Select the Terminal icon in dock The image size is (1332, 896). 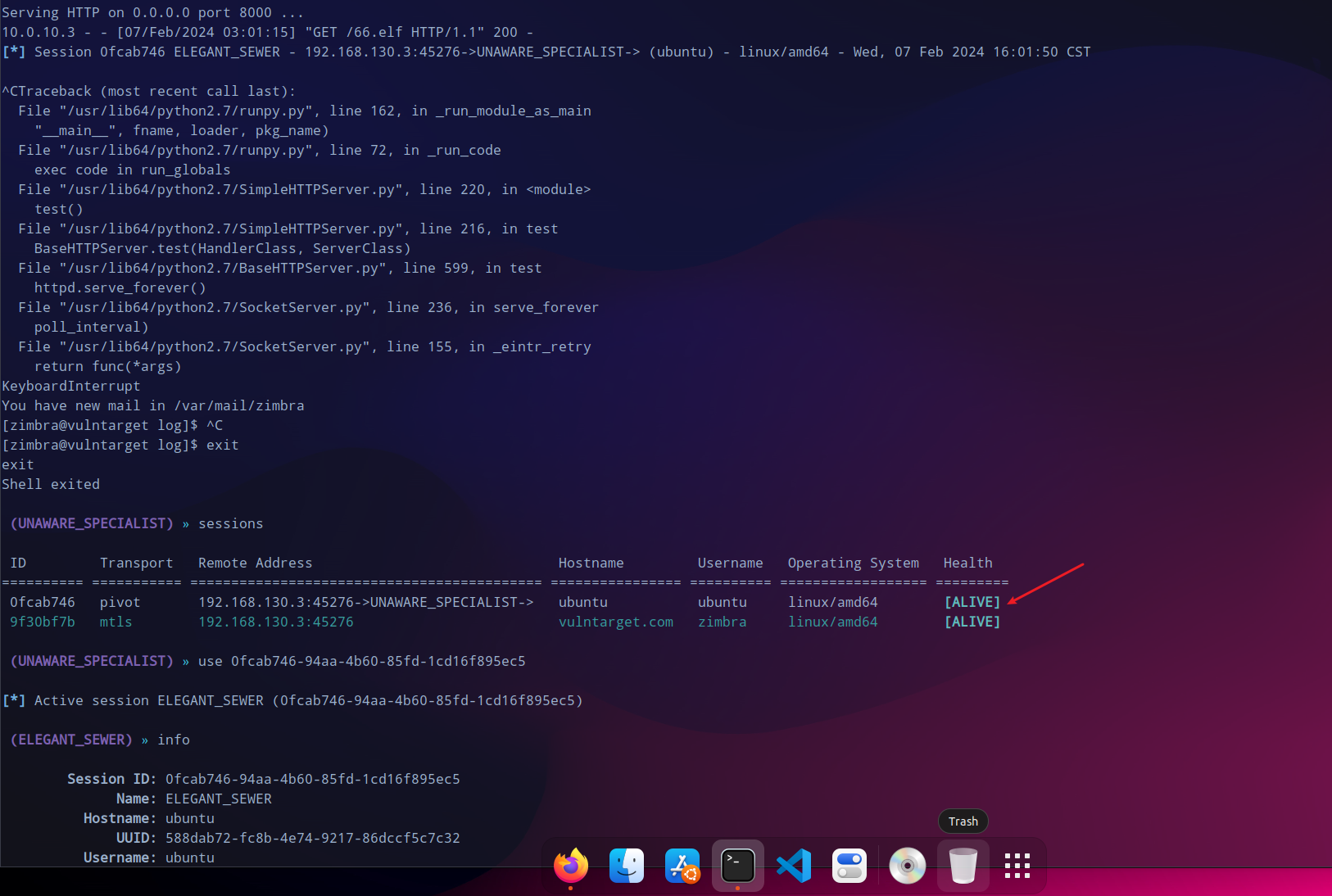tap(738, 866)
